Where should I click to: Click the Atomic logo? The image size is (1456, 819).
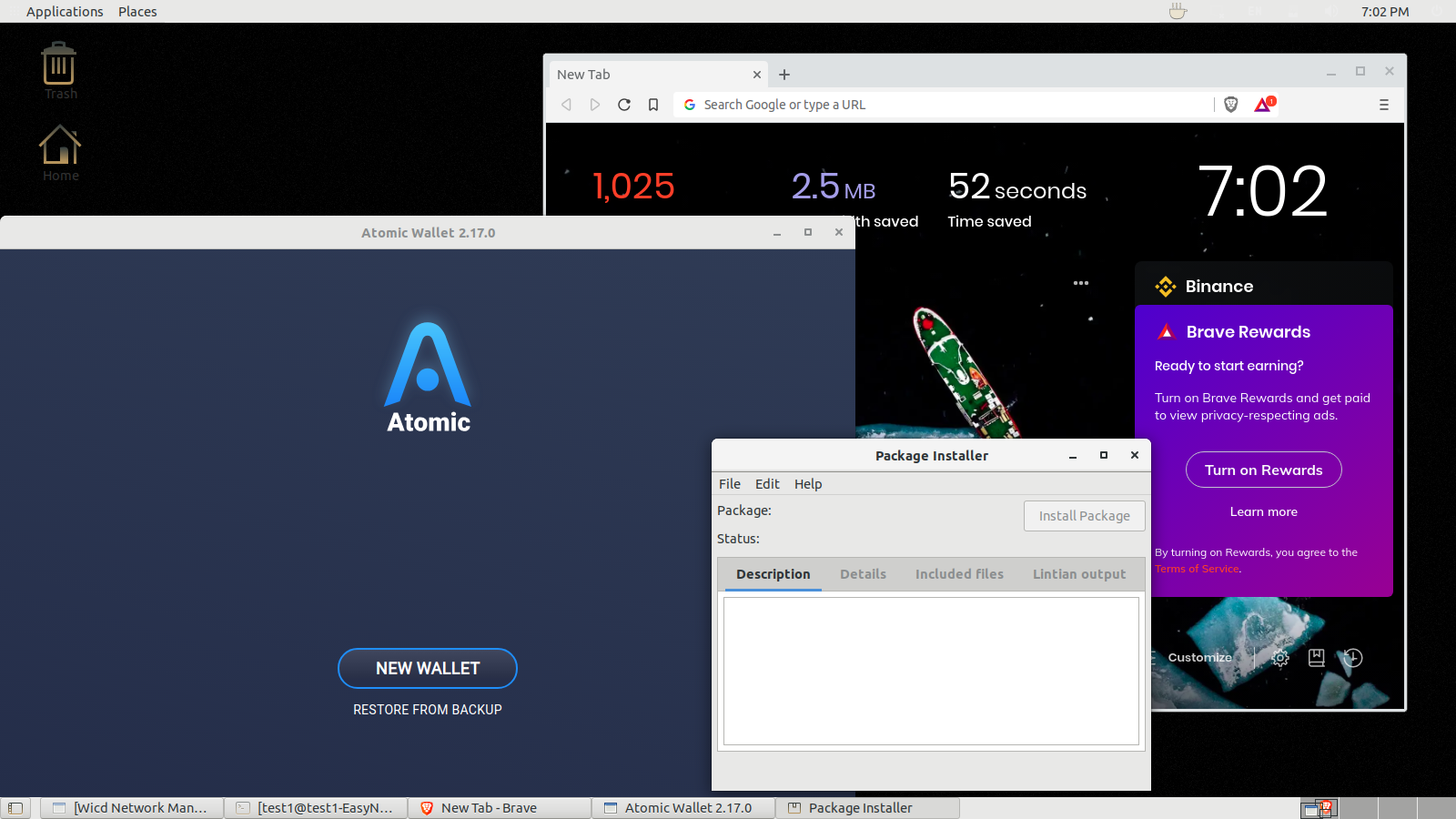coord(428,378)
